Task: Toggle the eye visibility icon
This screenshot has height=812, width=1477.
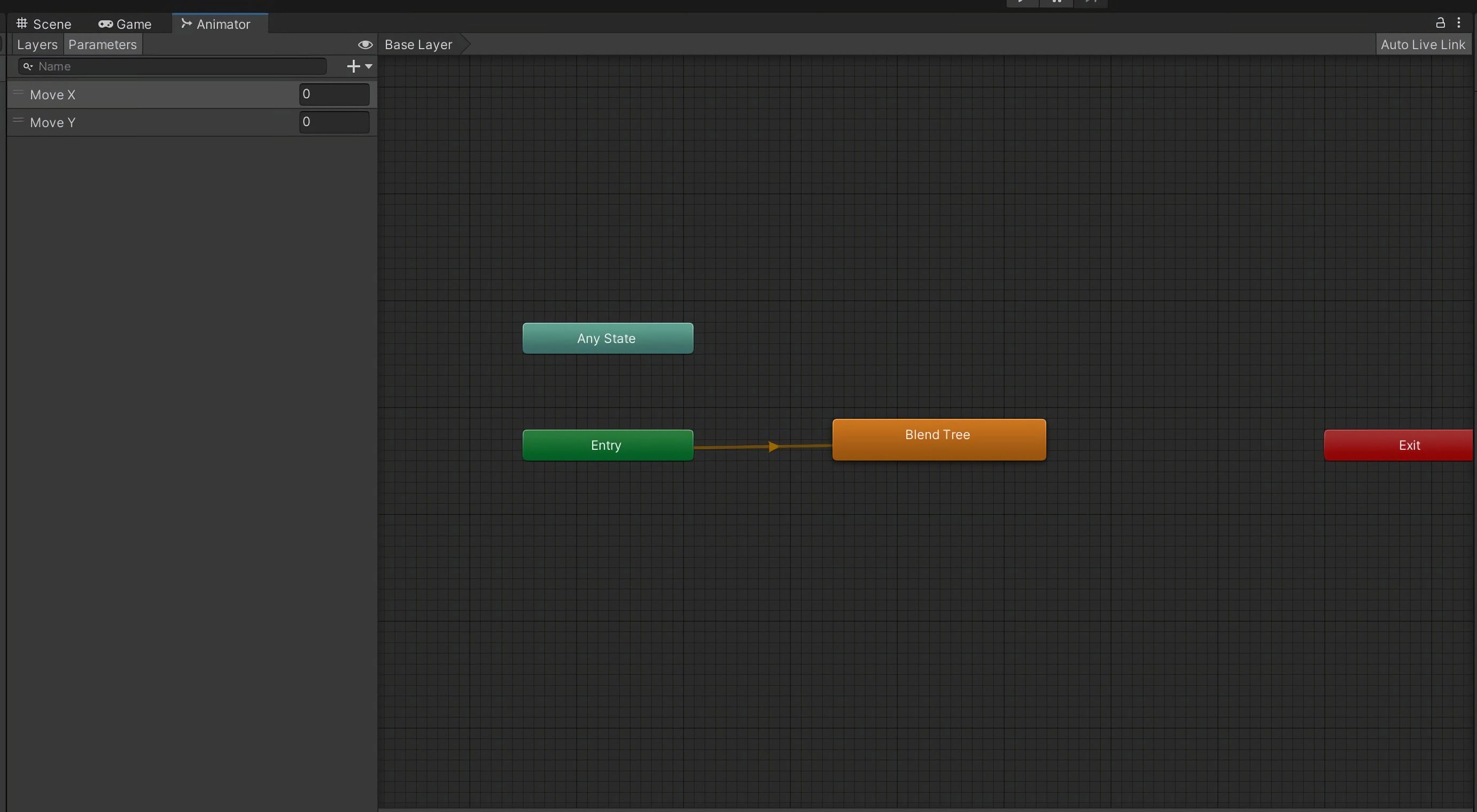Action: pos(365,45)
